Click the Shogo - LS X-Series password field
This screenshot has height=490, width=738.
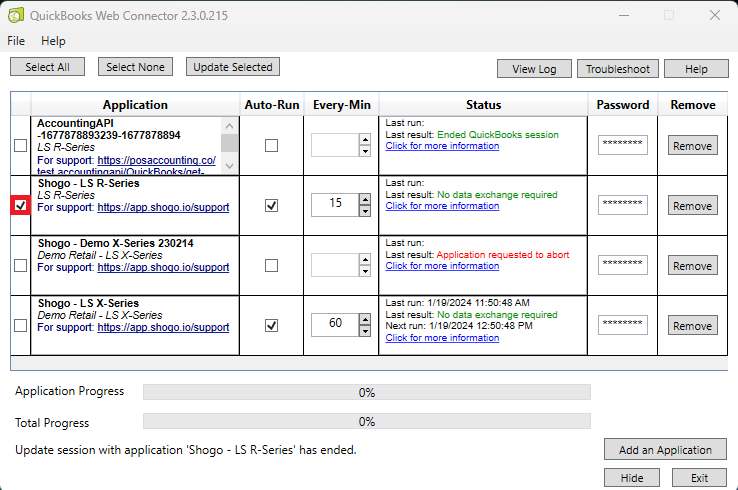[623, 325]
